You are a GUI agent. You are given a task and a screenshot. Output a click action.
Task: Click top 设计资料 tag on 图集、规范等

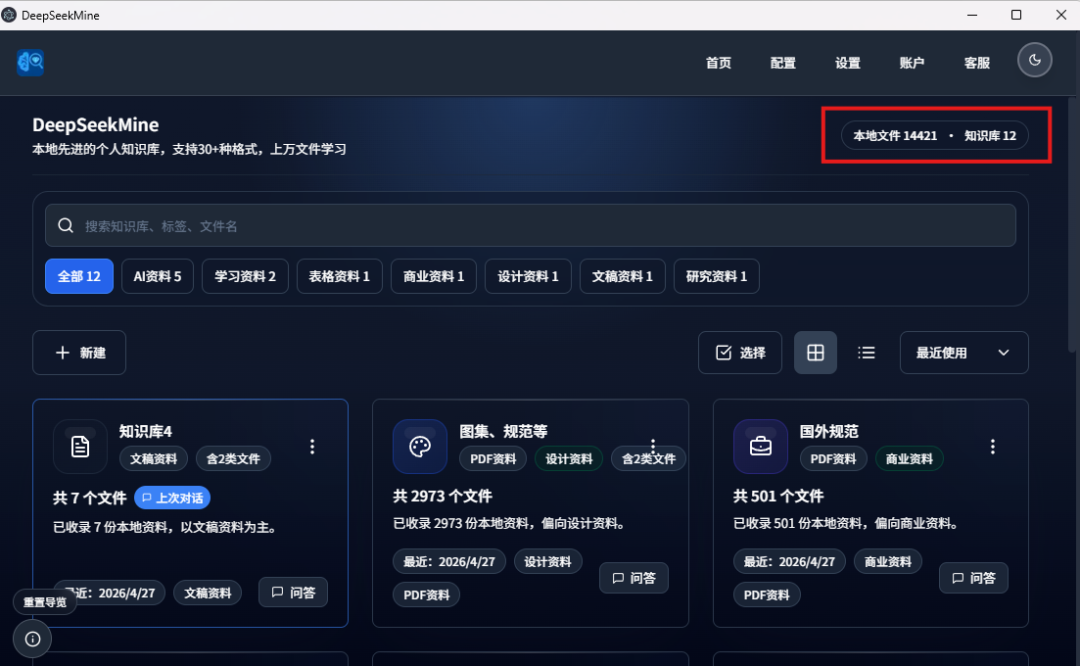point(569,459)
